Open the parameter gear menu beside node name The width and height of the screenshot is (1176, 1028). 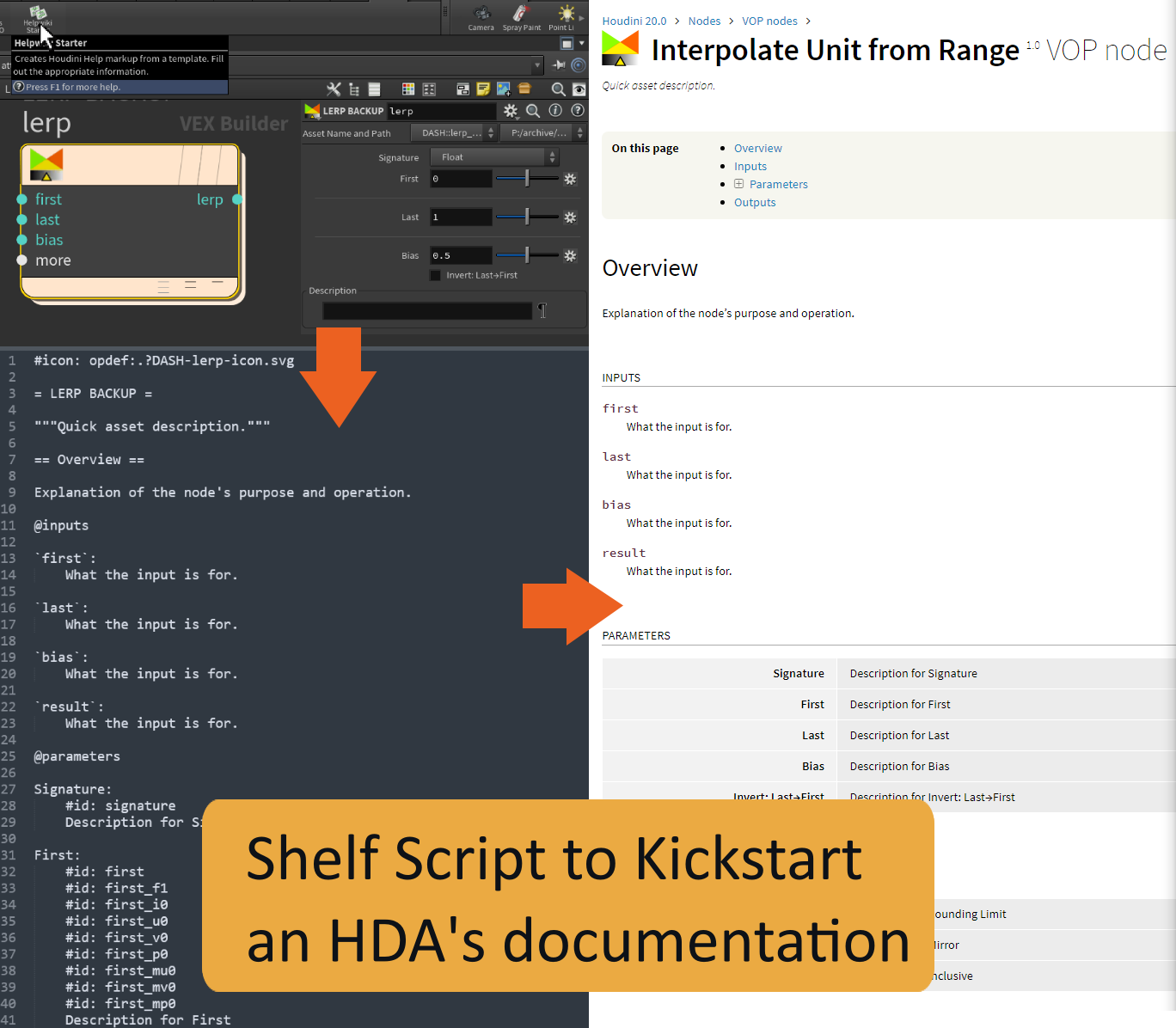click(x=511, y=111)
